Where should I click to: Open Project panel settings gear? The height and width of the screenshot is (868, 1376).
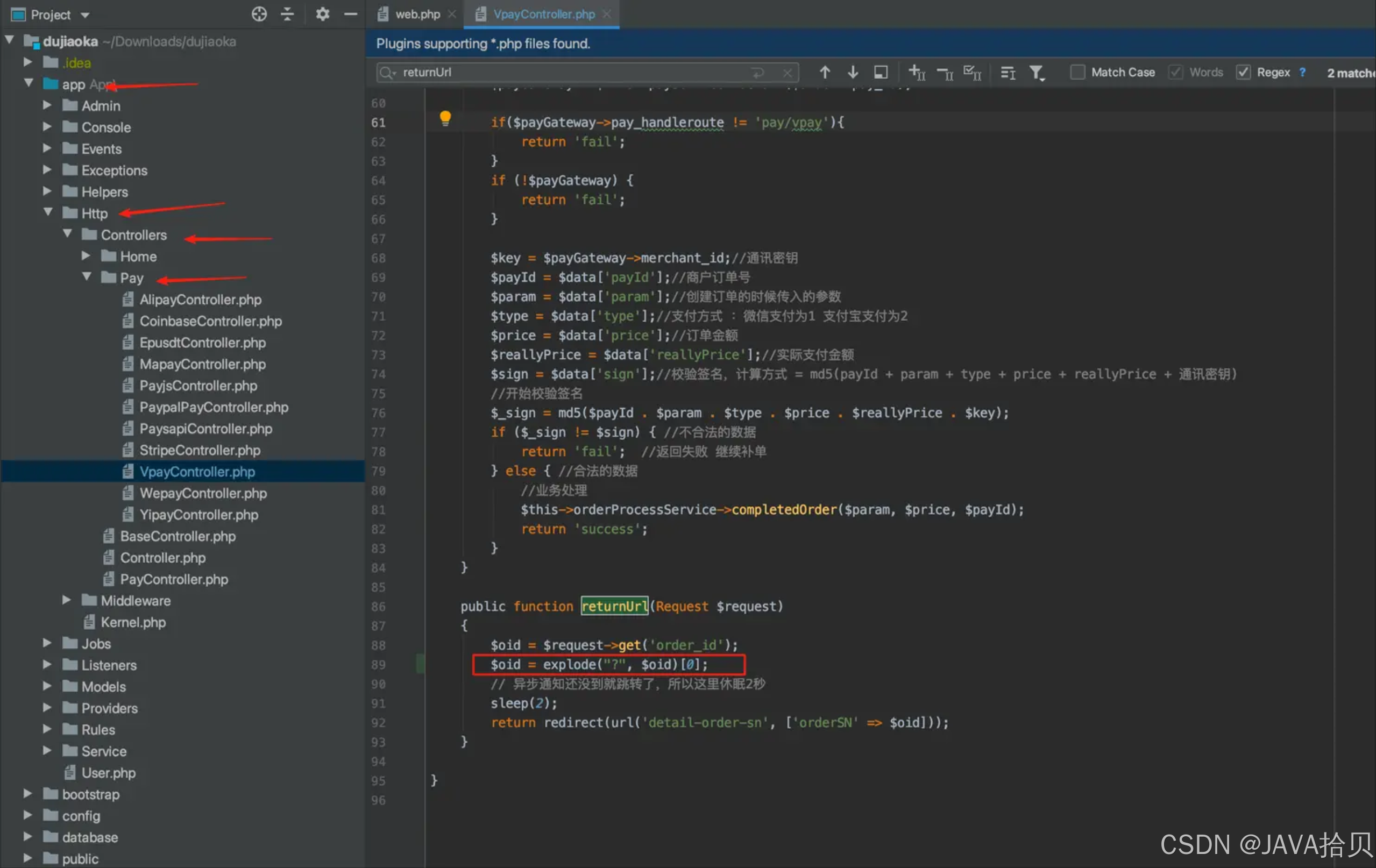pyautogui.click(x=322, y=15)
